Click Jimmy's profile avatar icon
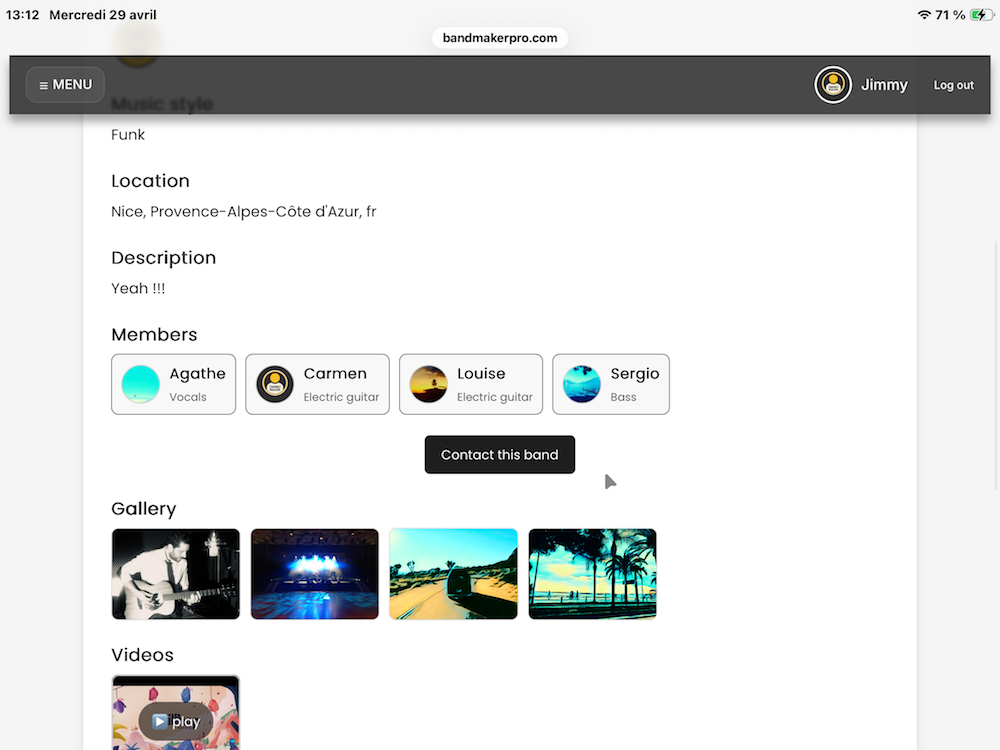 pyautogui.click(x=833, y=85)
